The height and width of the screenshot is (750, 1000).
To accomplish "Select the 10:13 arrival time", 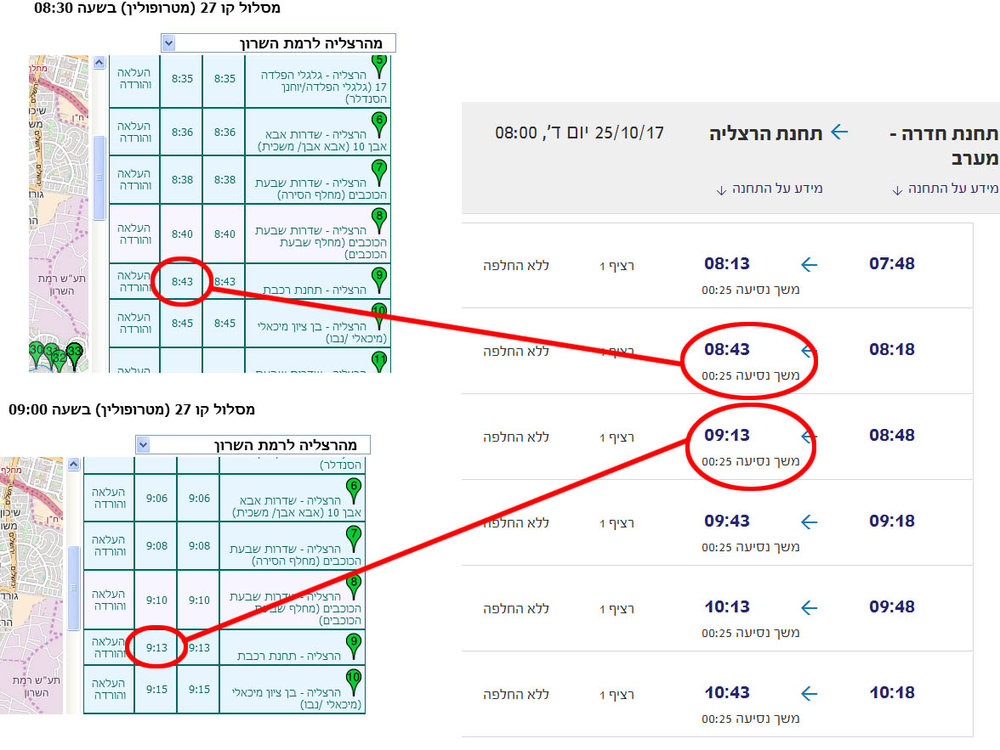I will 727,607.
